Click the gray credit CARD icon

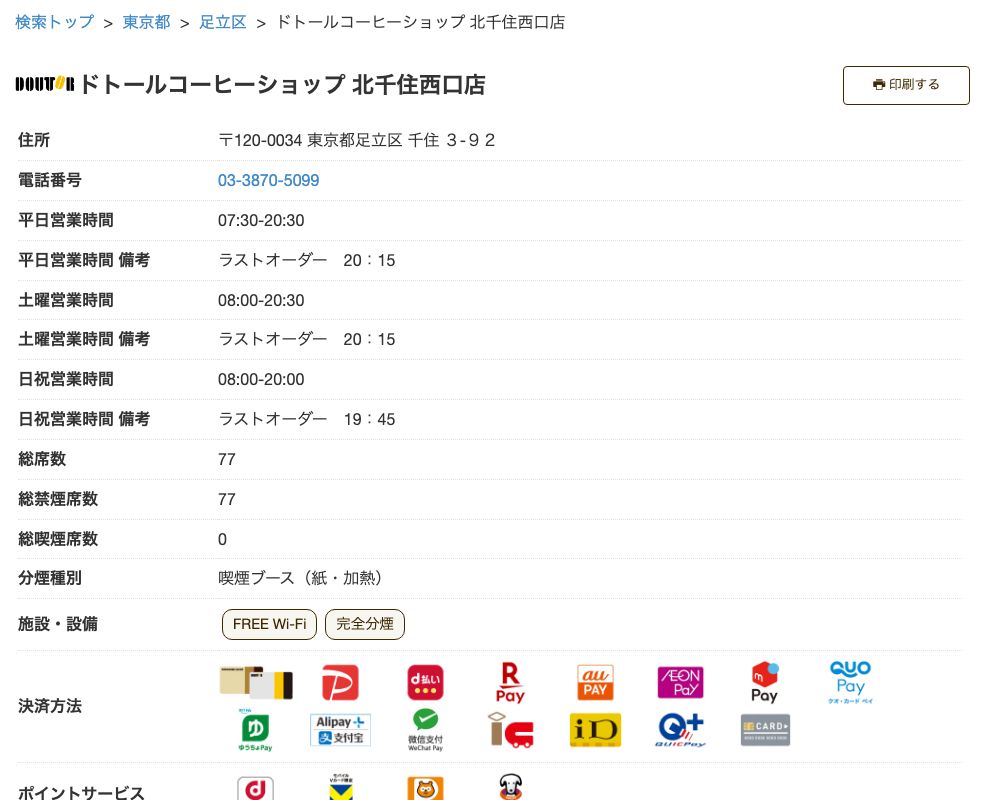click(765, 730)
